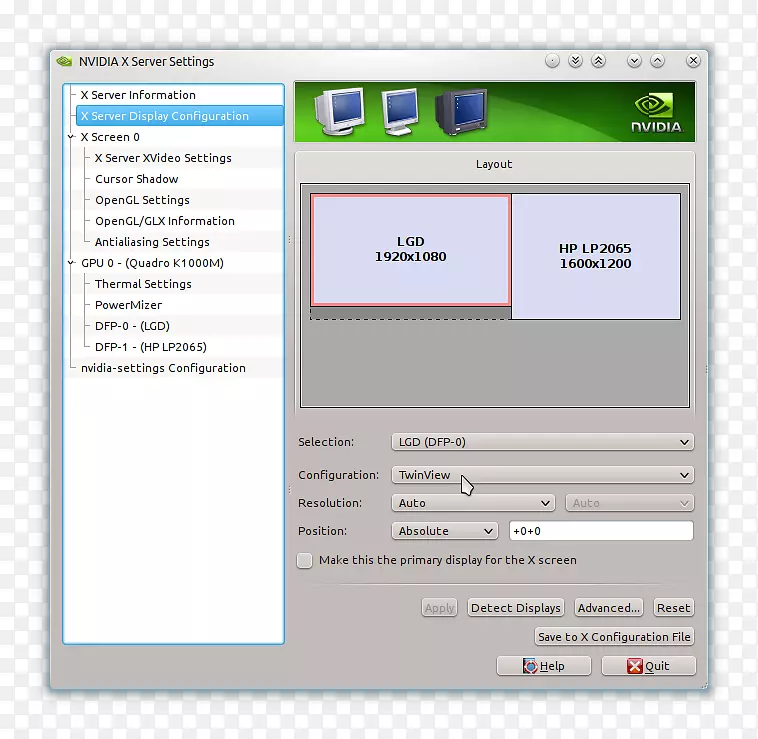Image resolution: width=758 pixels, height=739 pixels.
Task: Click Save to X Configuration File
Action: pyautogui.click(x=614, y=637)
